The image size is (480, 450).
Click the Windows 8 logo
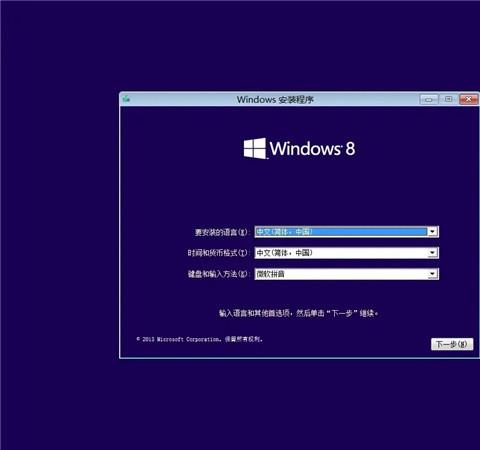[299, 148]
